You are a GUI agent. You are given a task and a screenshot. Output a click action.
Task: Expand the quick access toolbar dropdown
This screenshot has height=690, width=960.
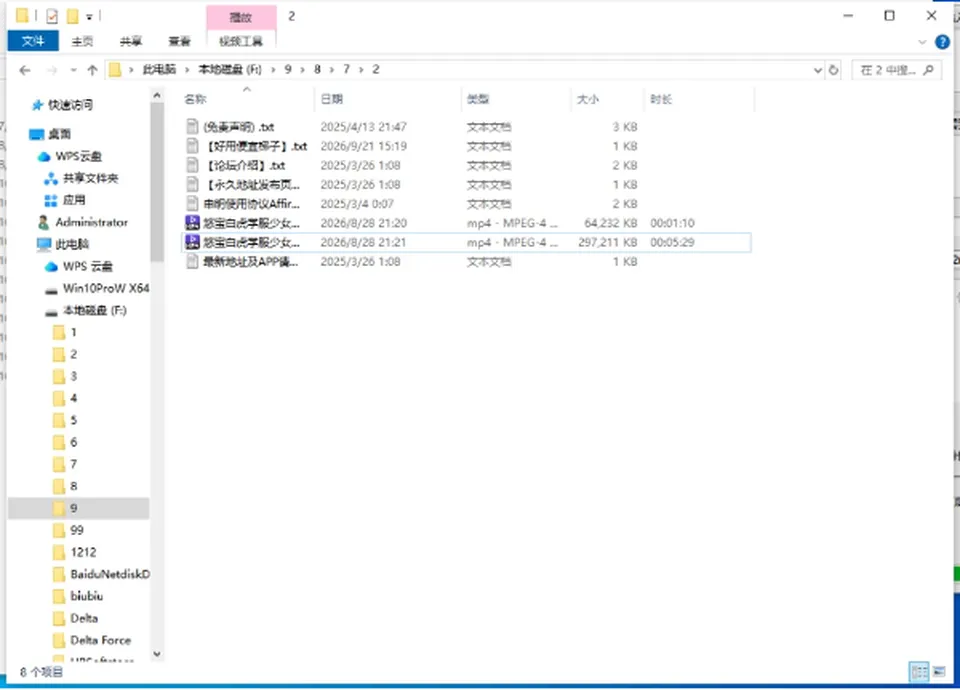coord(89,17)
